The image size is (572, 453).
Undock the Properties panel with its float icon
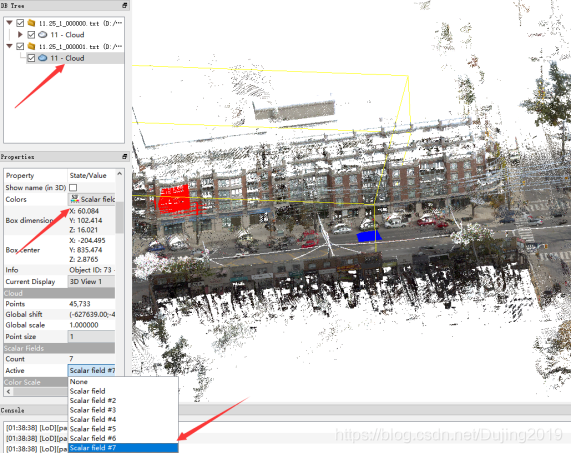tap(125, 156)
